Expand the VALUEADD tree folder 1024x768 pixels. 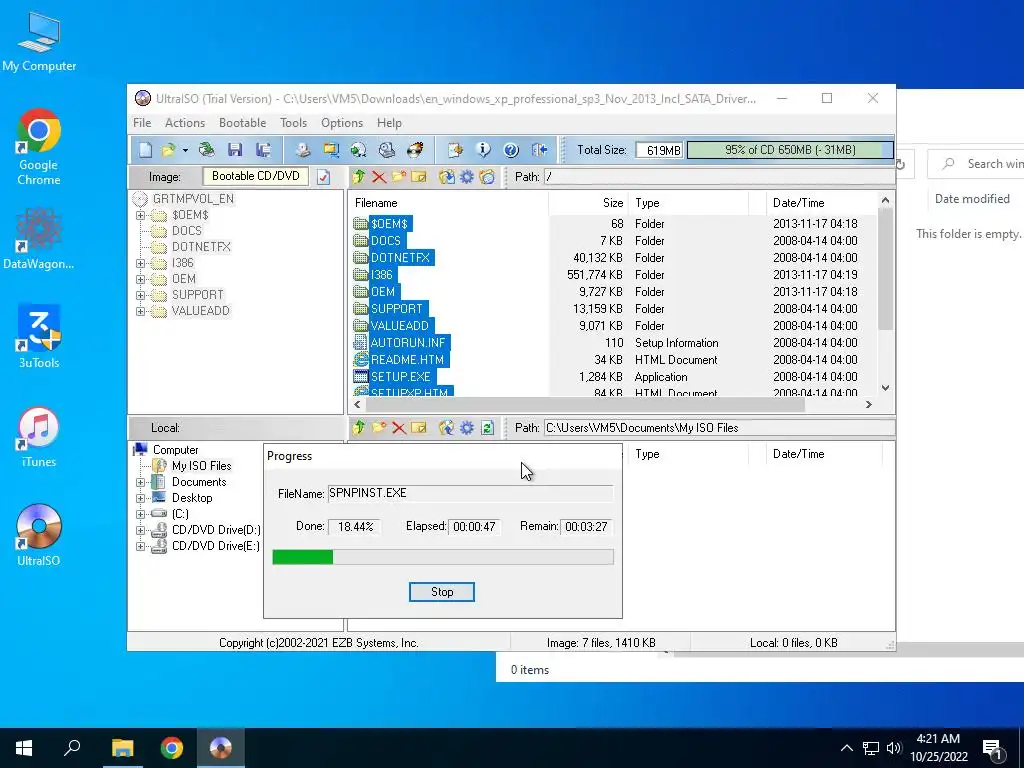click(140, 312)
